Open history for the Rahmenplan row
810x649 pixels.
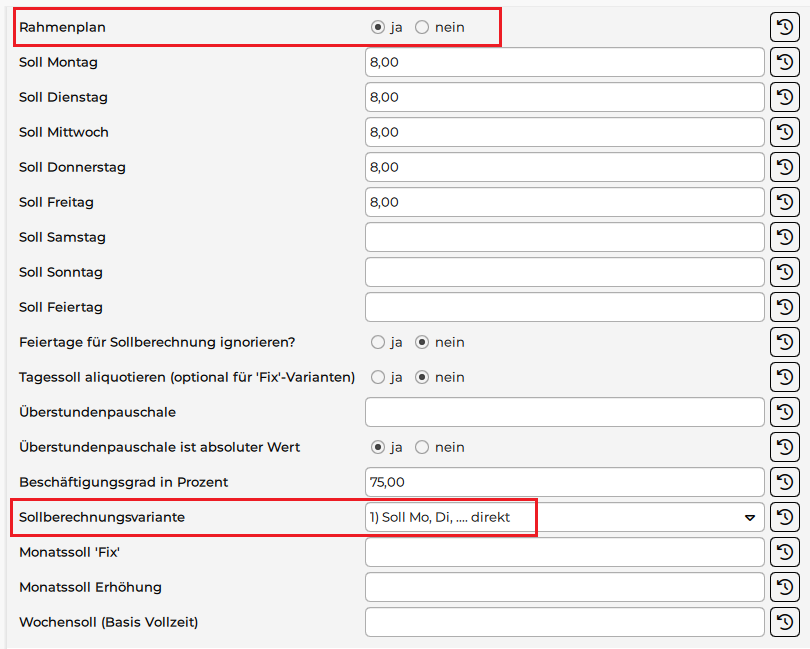[785, 27]
